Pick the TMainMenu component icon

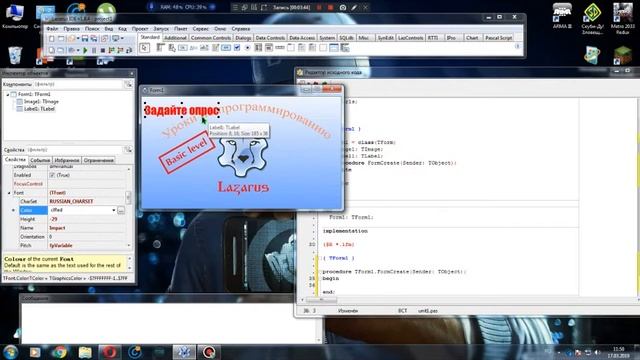160,48
